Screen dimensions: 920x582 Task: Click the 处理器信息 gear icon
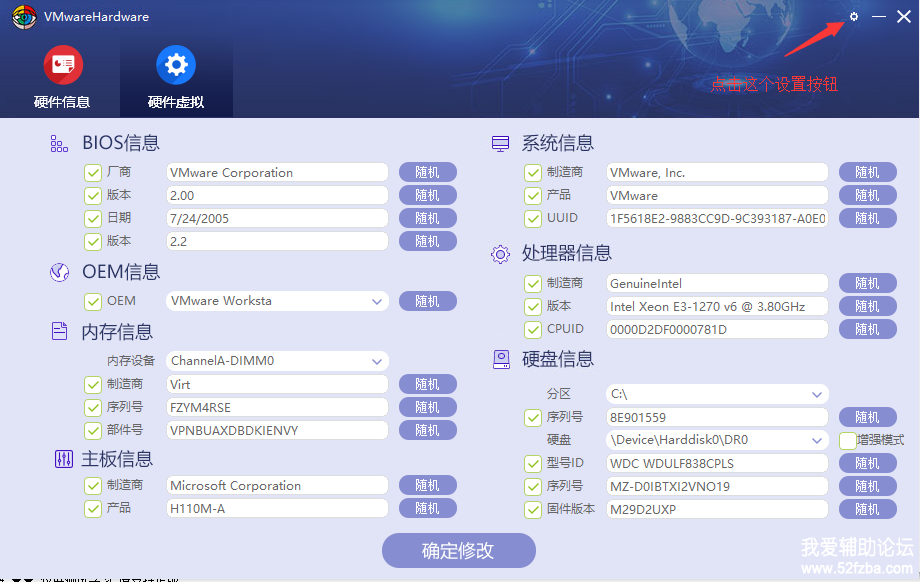click(500, 254)
